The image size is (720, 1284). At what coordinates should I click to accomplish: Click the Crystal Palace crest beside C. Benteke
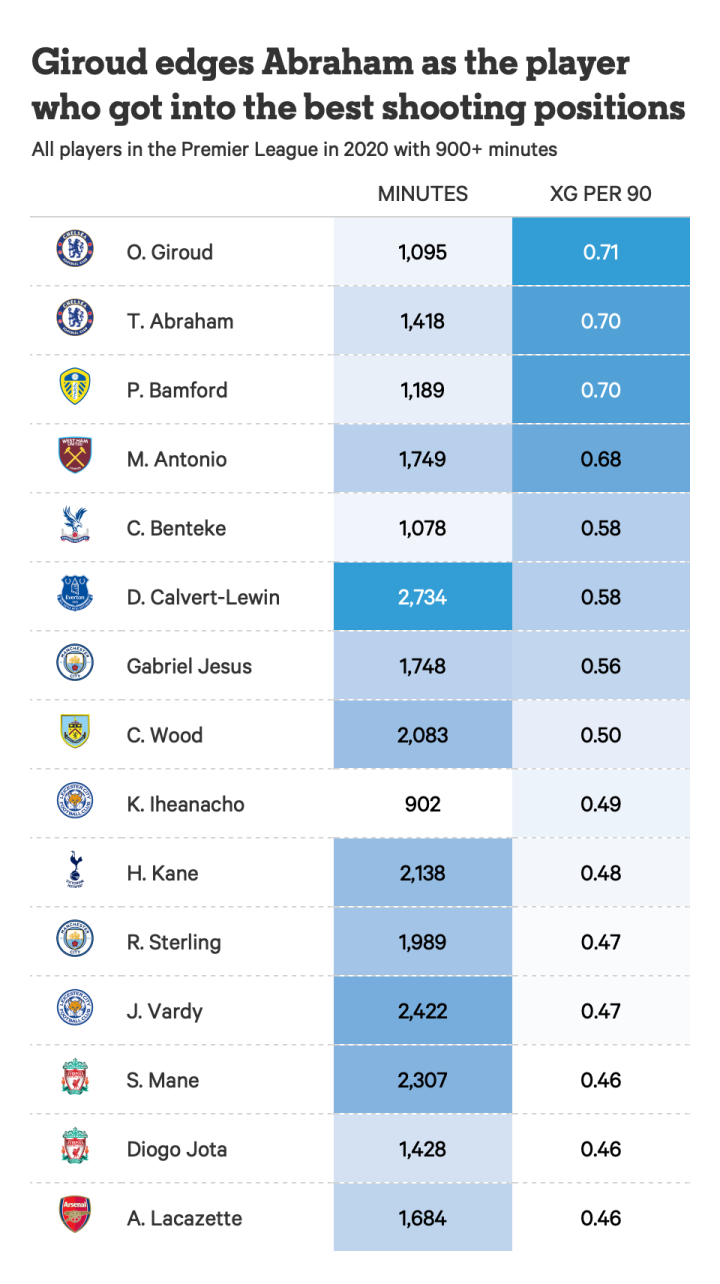(75, 525)
